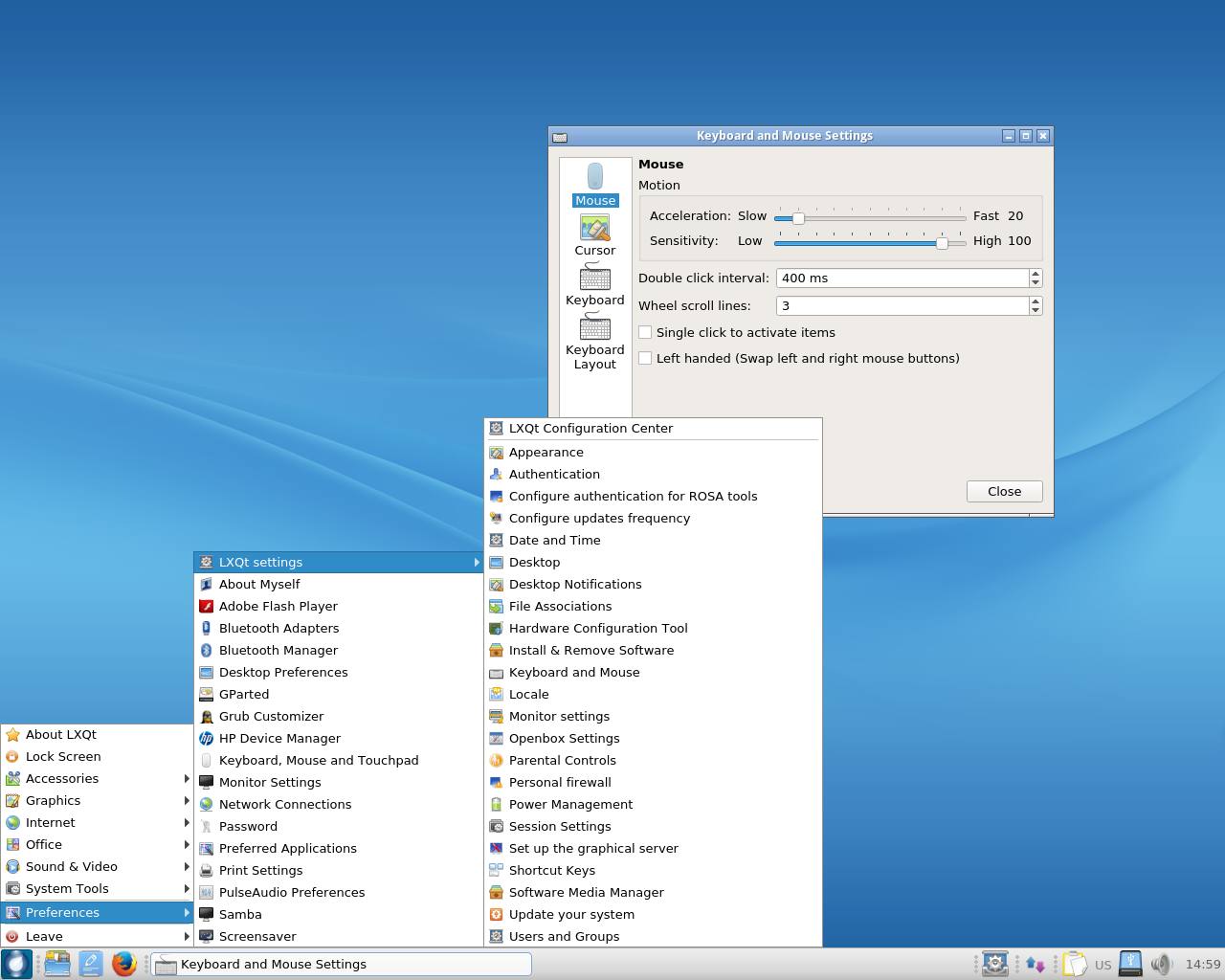Open LXQt settings submenu
This screenshot has width=1225, height=980.
click(339, 562)
